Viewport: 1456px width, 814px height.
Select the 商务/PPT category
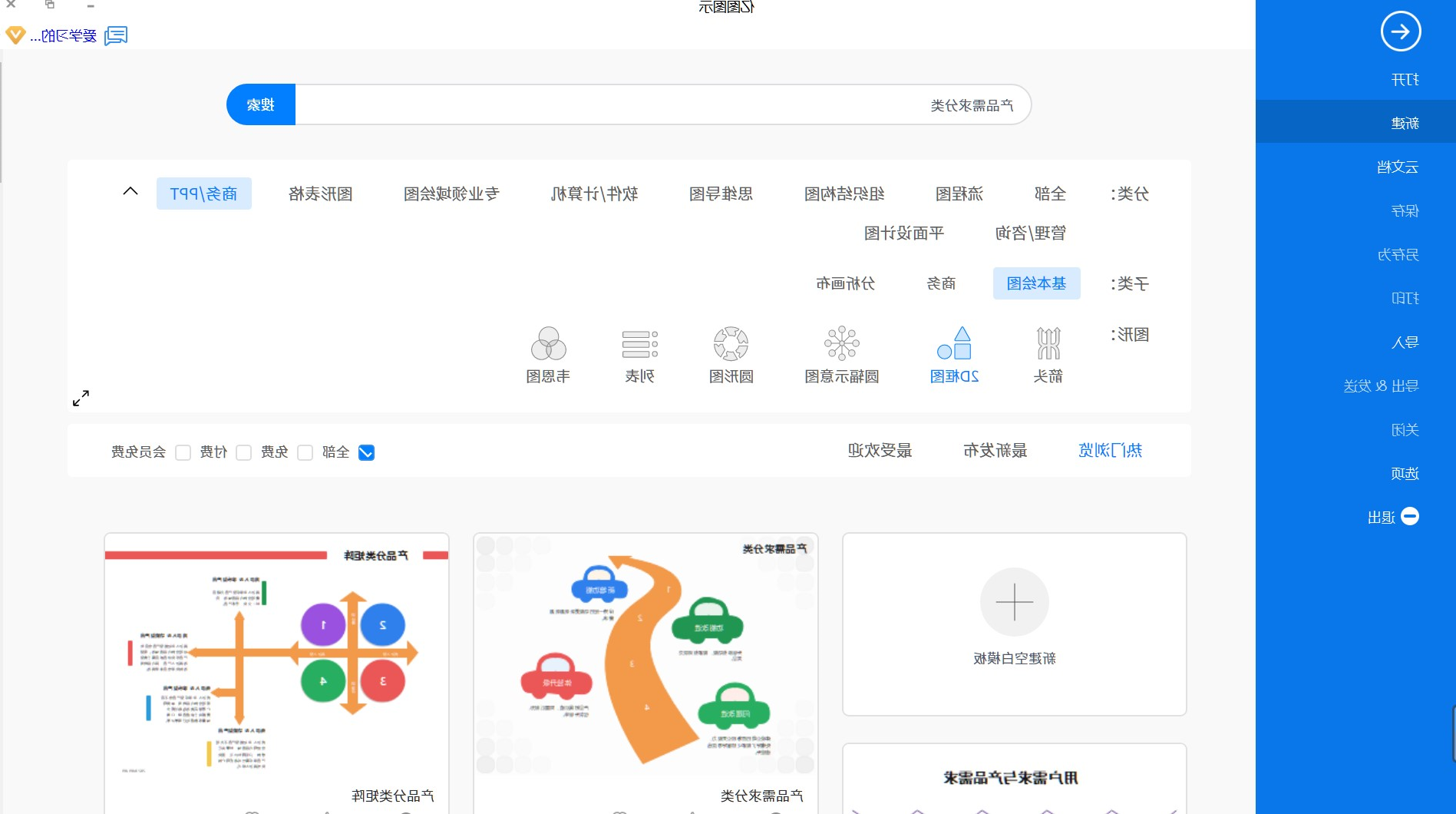coord(203,194)
